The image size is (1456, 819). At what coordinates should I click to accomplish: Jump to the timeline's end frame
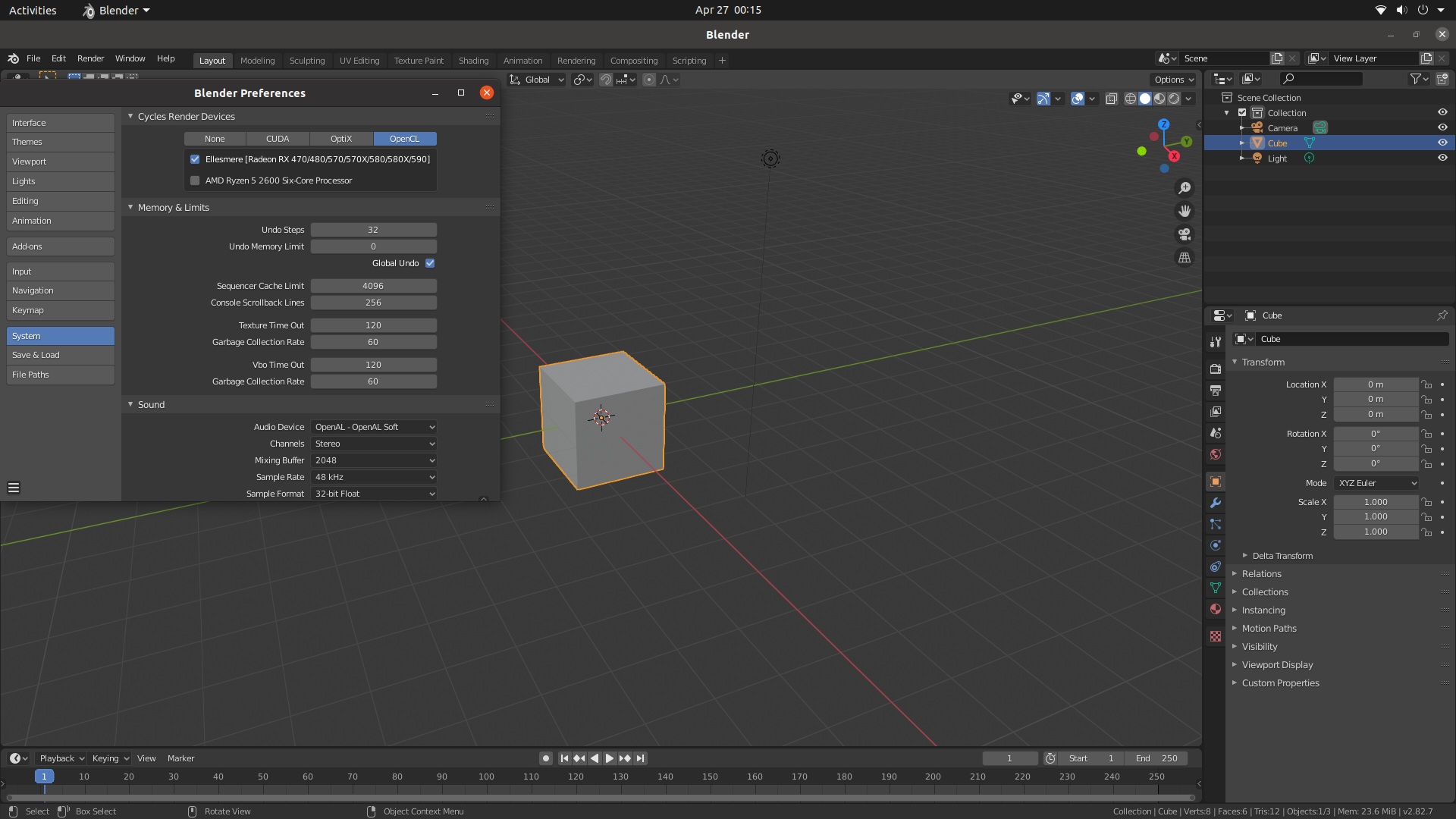[641, 758]
